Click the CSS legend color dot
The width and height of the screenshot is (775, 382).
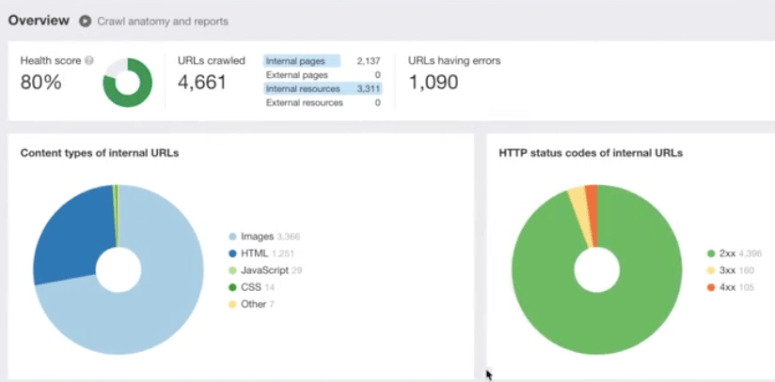232,287
